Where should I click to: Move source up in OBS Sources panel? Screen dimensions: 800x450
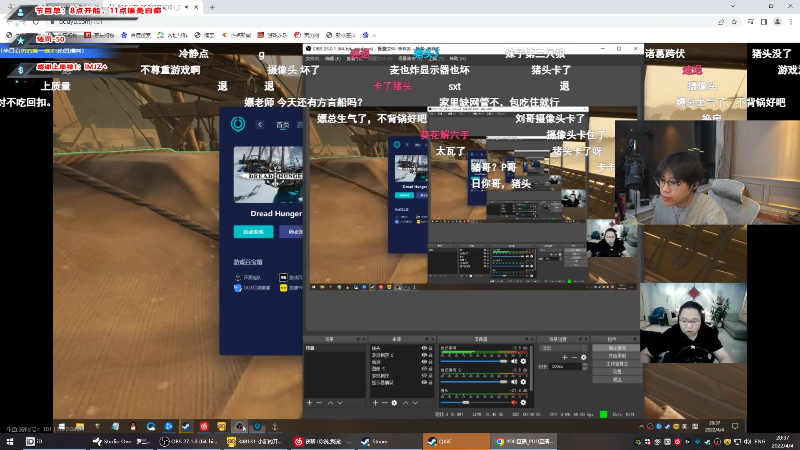click(x=406, y=403)
